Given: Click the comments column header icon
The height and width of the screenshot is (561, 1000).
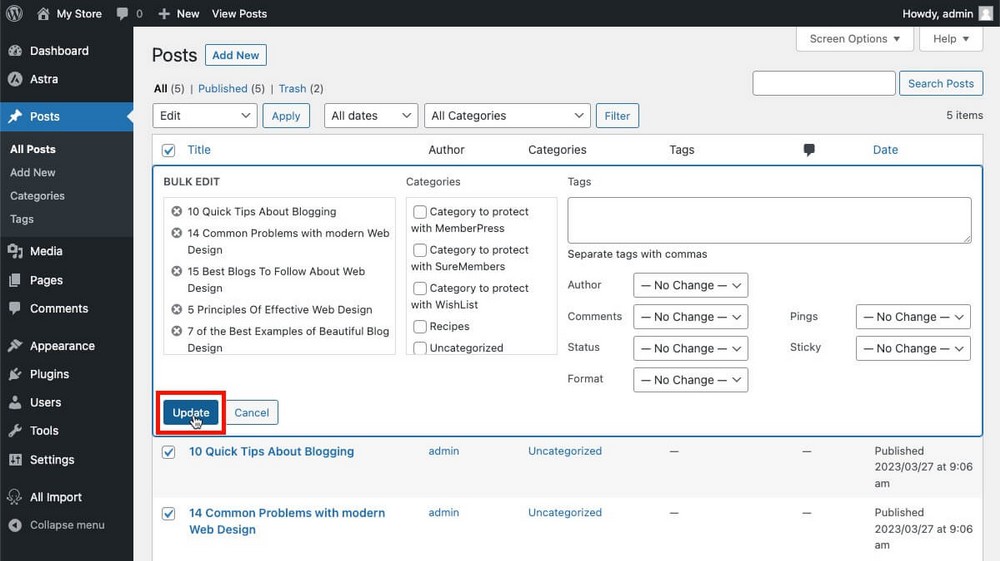Looking at the screenshot, I should (809, 150).
